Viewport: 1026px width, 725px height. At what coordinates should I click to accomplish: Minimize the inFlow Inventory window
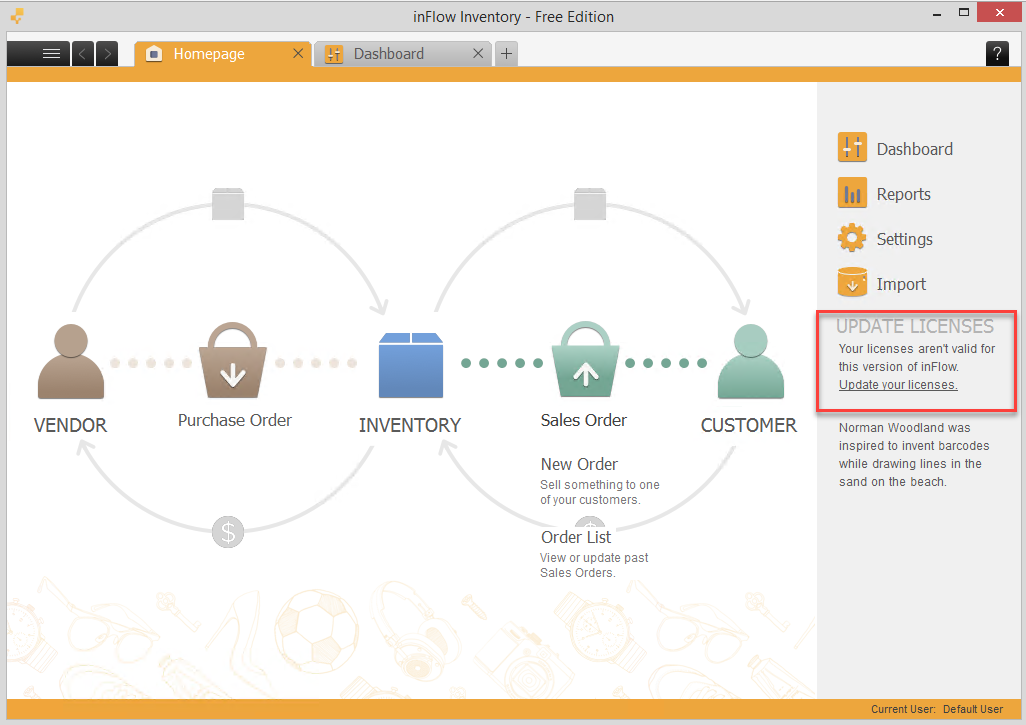click(937, 13)
